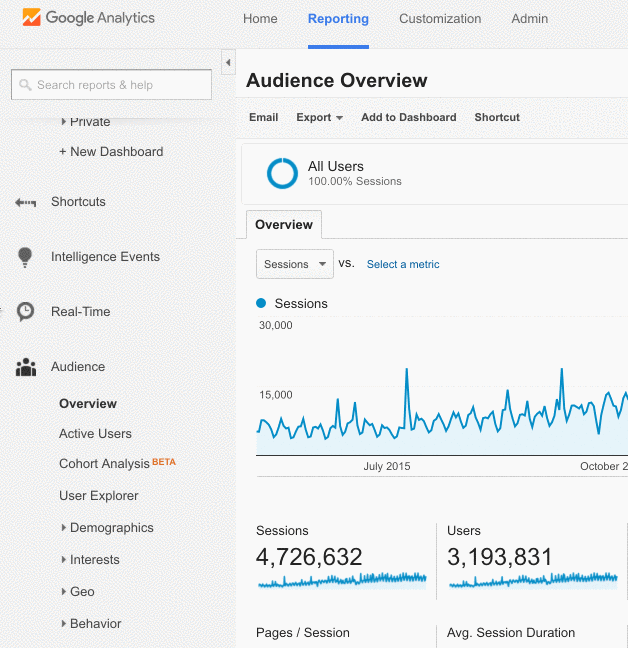Expand the Behavior section

coord(64,624)
